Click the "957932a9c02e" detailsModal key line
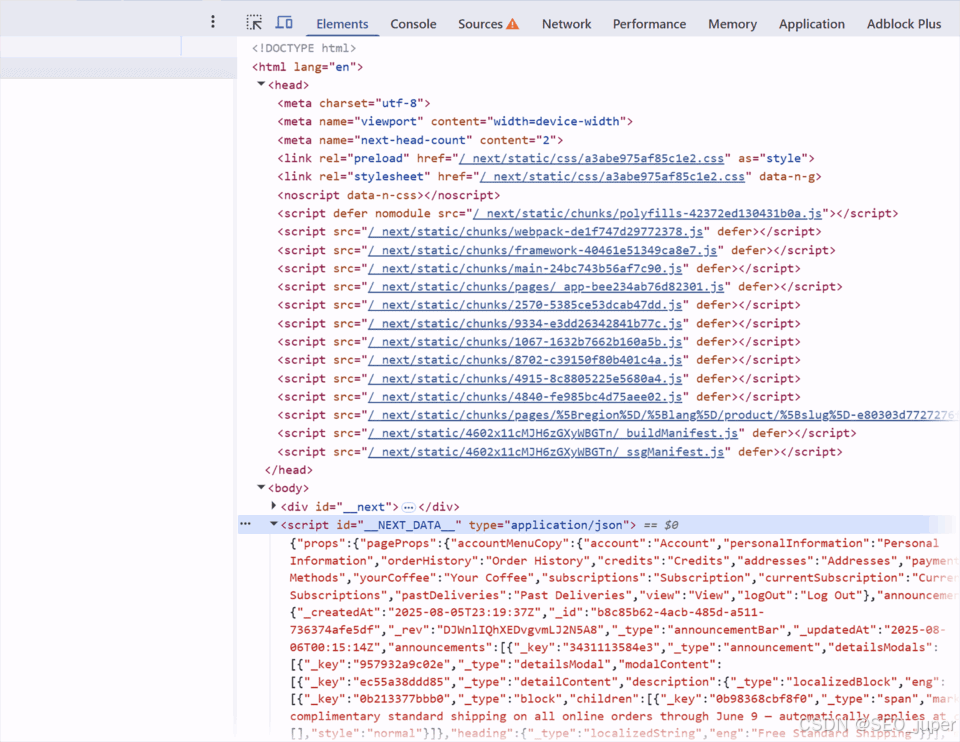The width and height of the screenshot is (960, 742). pyautogui.click(x=506, y=664)
